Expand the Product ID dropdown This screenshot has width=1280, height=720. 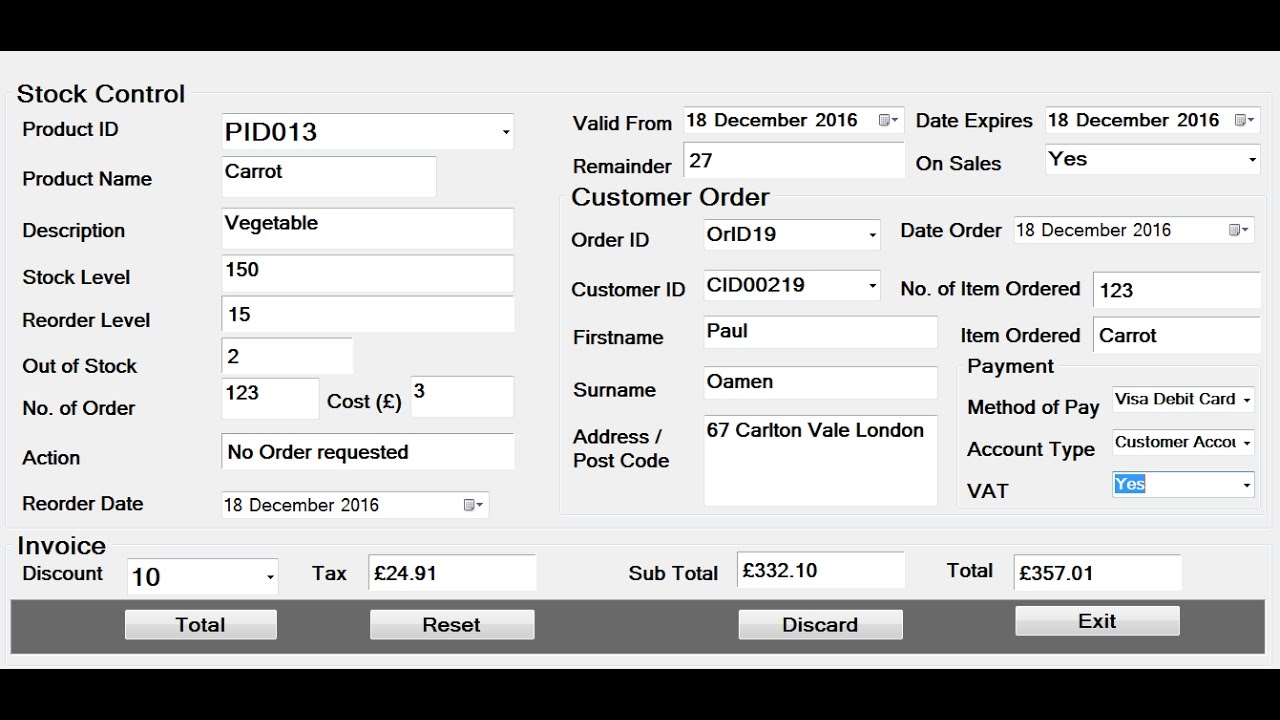tap(505, 132)
